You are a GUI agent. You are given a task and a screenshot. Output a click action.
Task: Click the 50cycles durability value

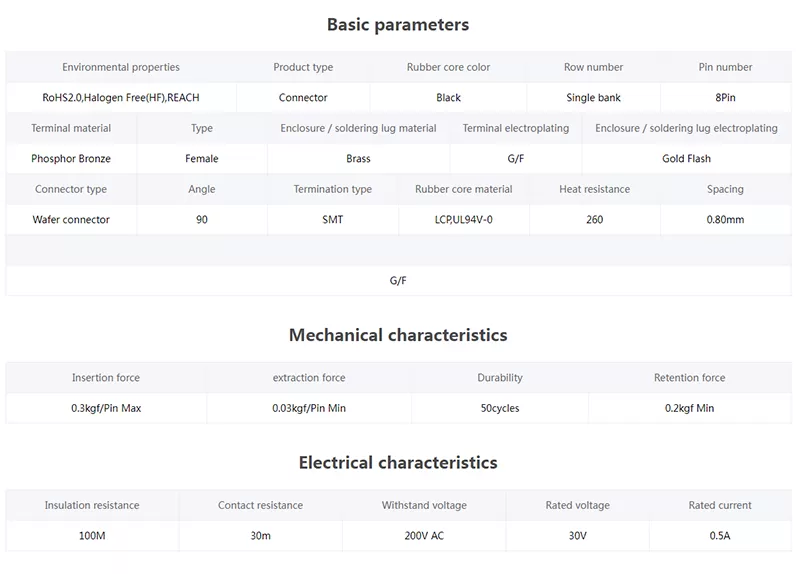pyautogui.click(x=499, y=408)
